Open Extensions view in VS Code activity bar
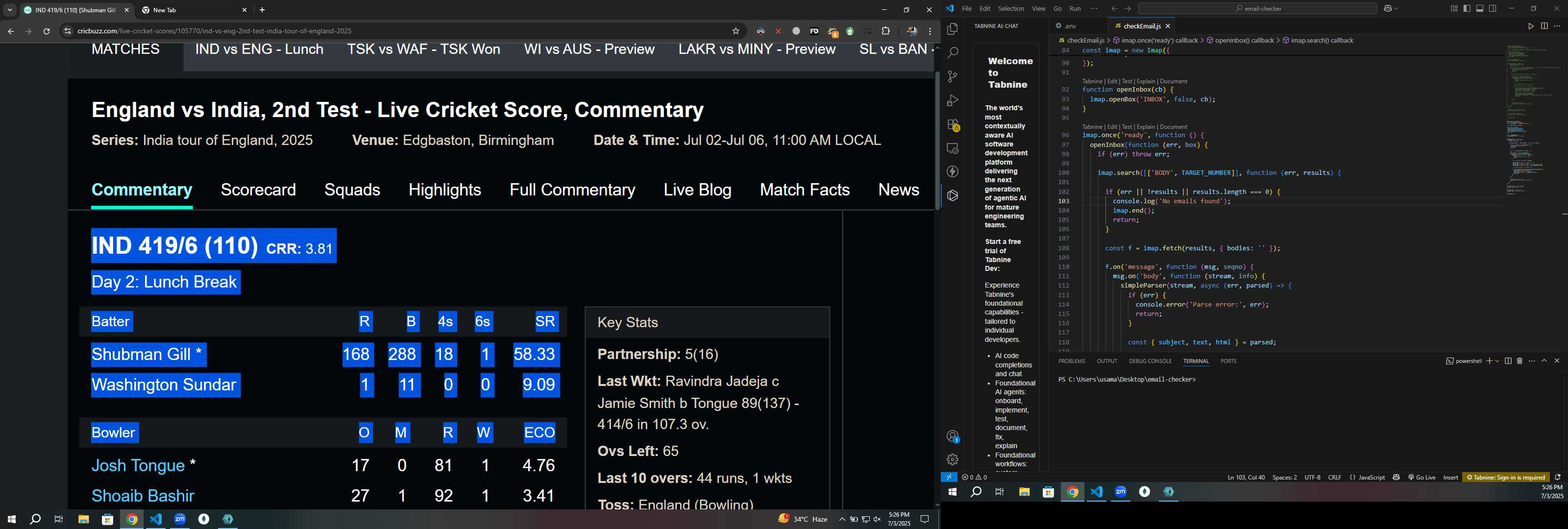This screenshot has height=529, width=1568. 953,125
